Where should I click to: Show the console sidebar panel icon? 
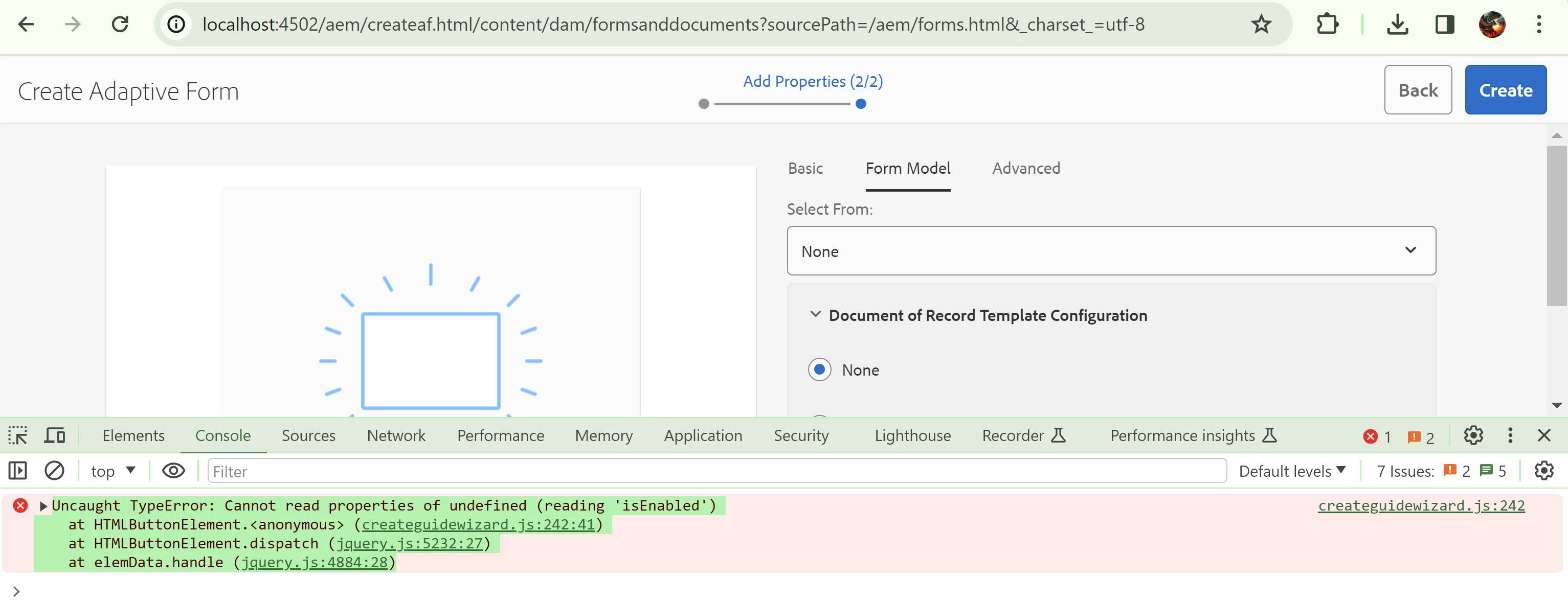(x=18, y=471)
